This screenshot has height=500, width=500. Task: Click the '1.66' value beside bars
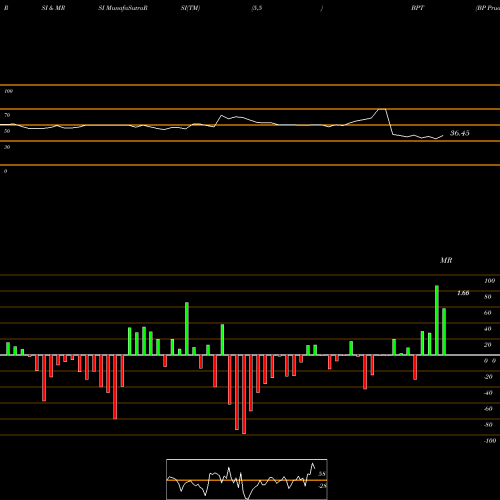[463, 293]
